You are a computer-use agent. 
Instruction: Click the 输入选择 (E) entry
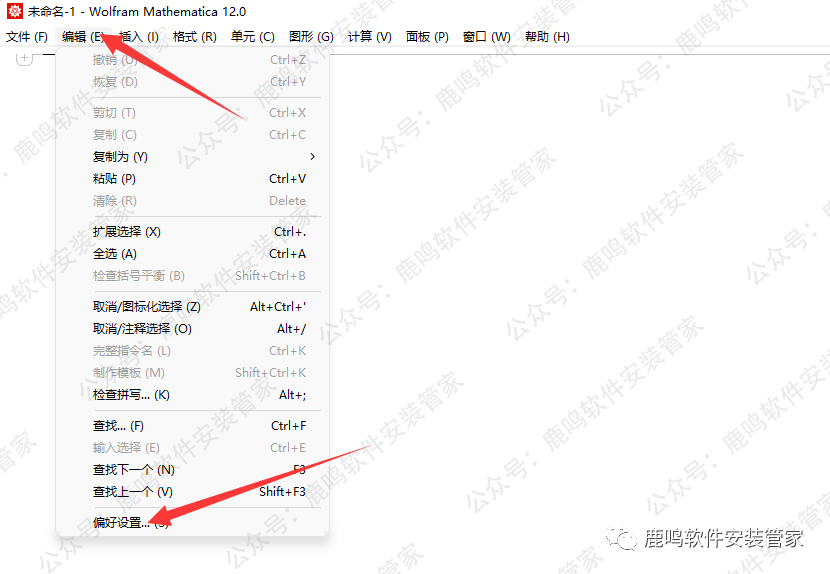click(x=193, y=448)
